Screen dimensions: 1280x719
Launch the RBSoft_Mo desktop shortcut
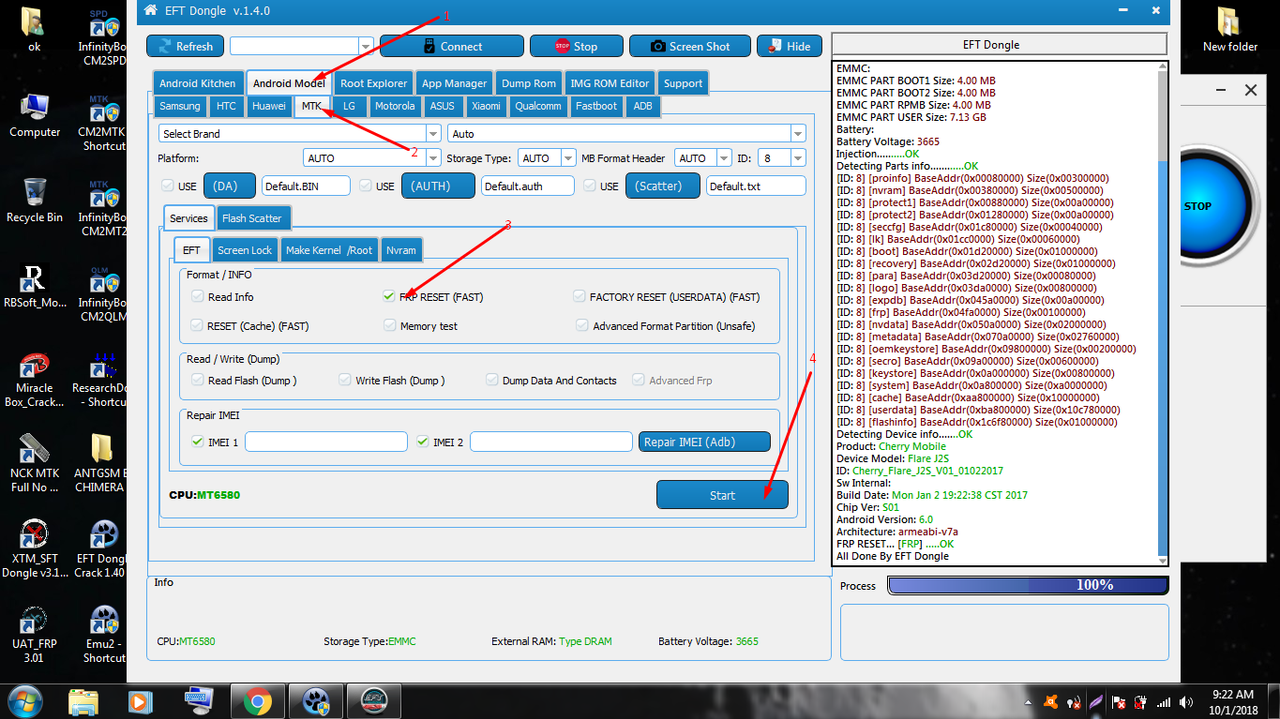coord(34,285)
